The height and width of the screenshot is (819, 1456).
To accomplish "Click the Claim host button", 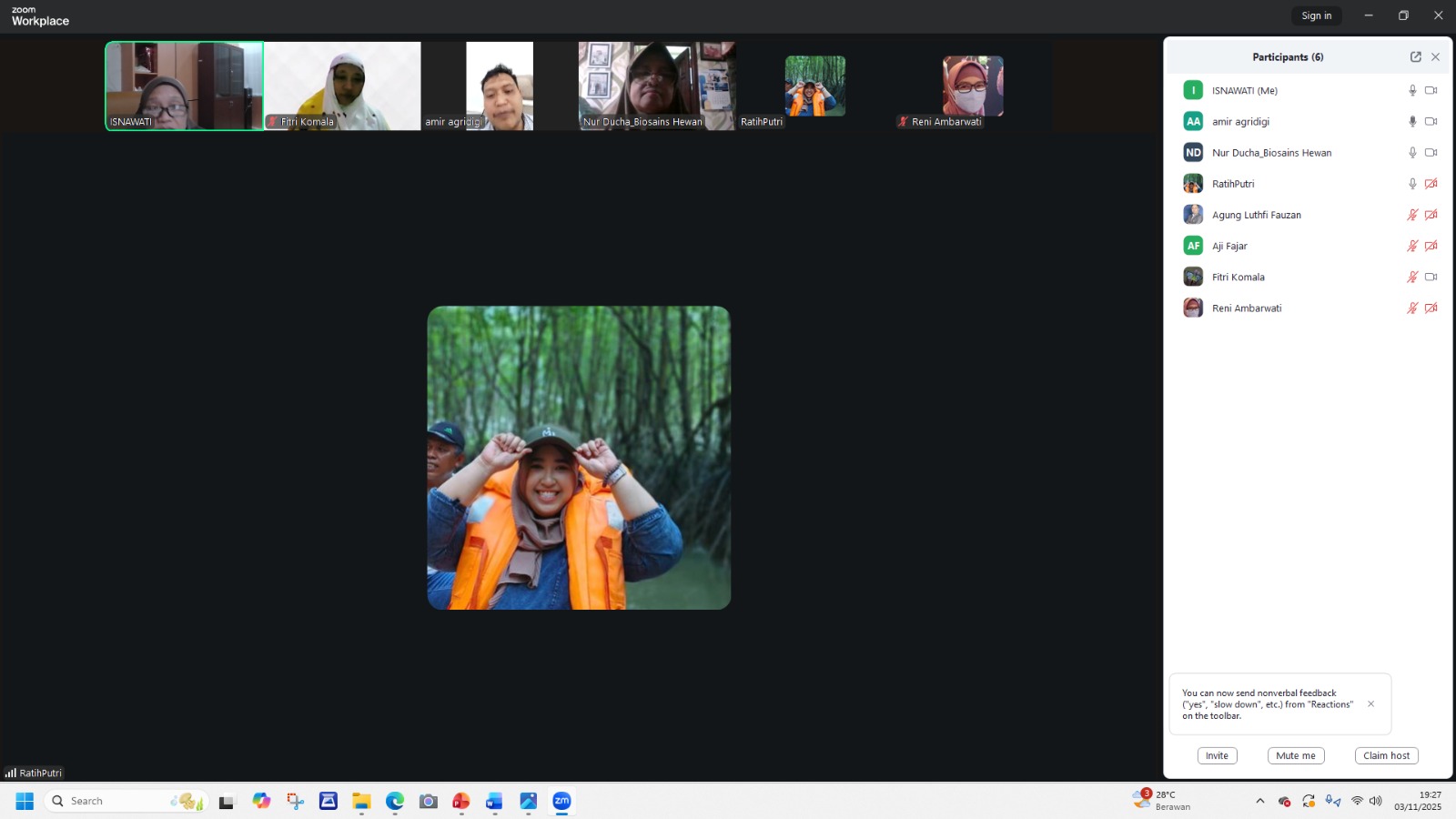I will (1386, 755).
